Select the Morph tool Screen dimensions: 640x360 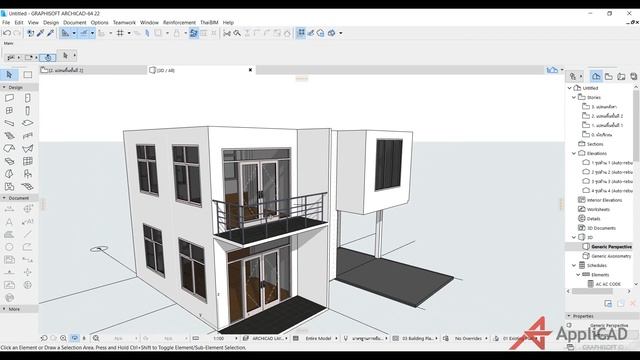(x=9, y=174)
